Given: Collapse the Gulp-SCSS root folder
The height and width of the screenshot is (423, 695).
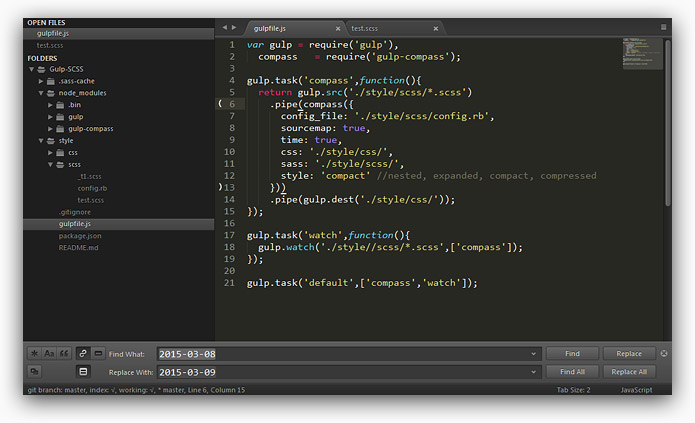Looking at the screenshot, I should click(x=31, y=69).
